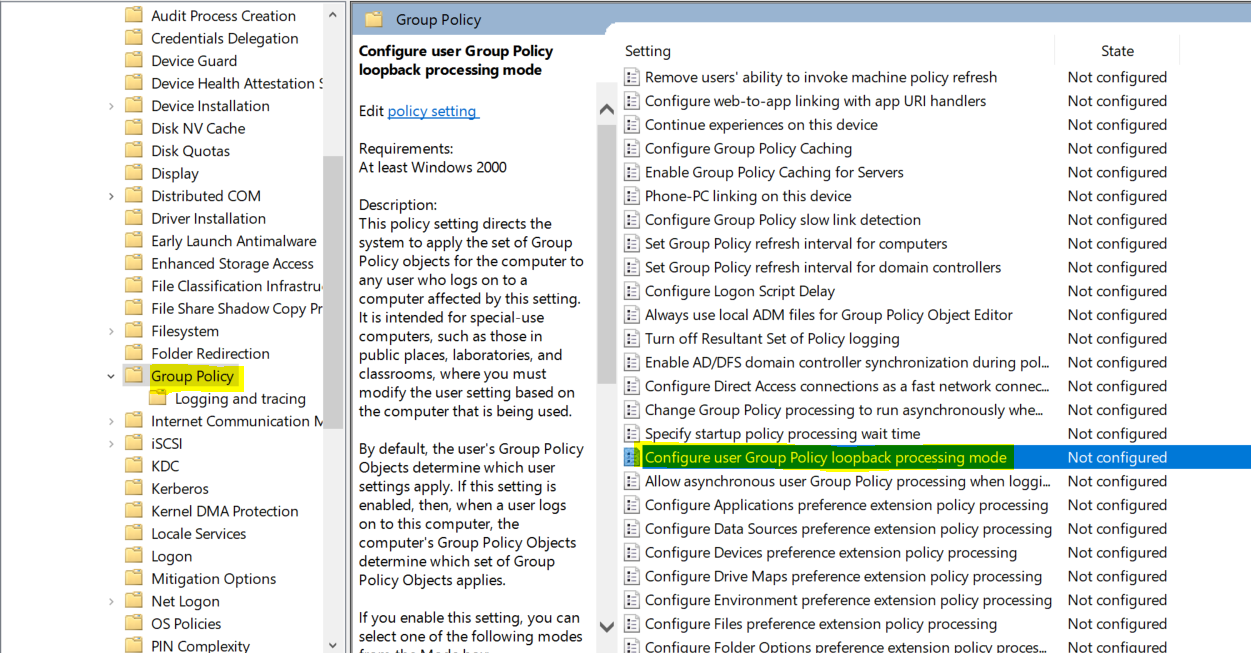Viewport: 1251px width, 653px height.
Task: Click the policy icon for Phone-PC linking on this device
Action: 631,196
